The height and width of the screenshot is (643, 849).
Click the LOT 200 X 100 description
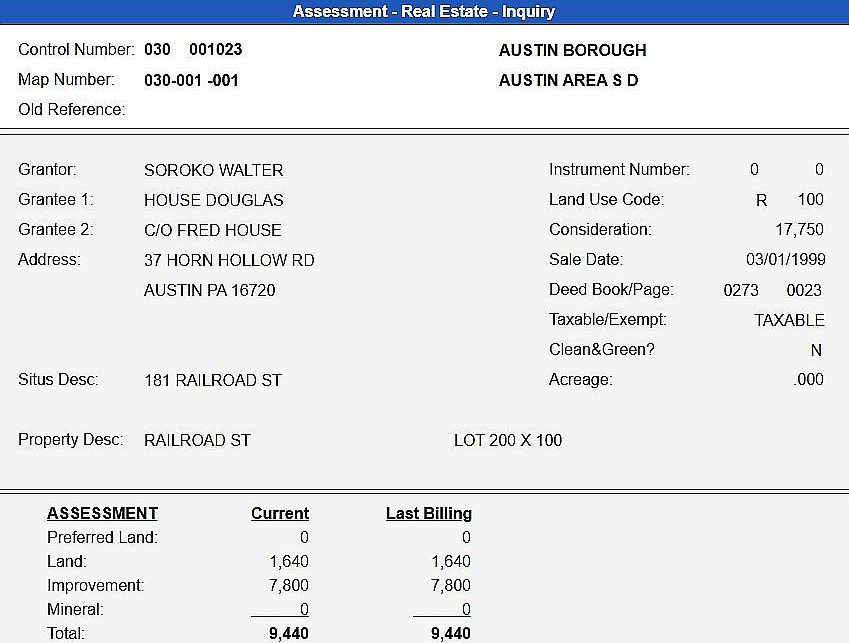click(x=507, y=440)
